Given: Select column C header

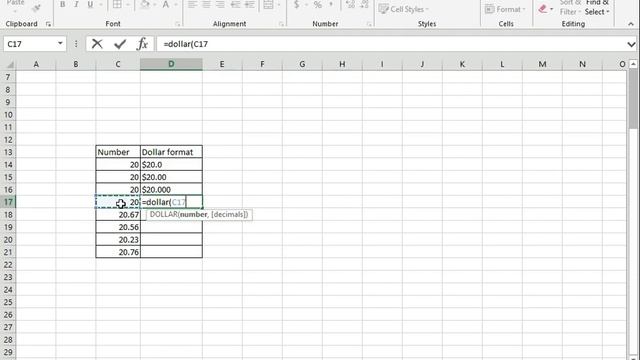Looking at the screenshot, I should [x=118, y=64].
